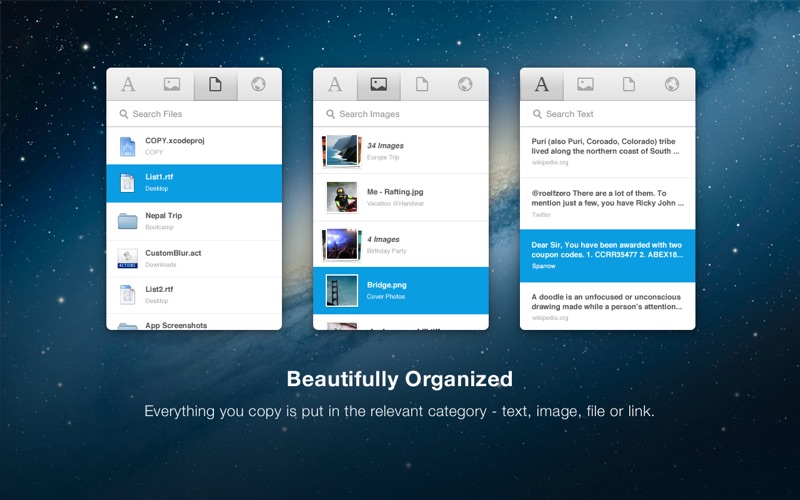Select Me - Rafting.jpg row

pyautogui.click(x=401, y=197)
